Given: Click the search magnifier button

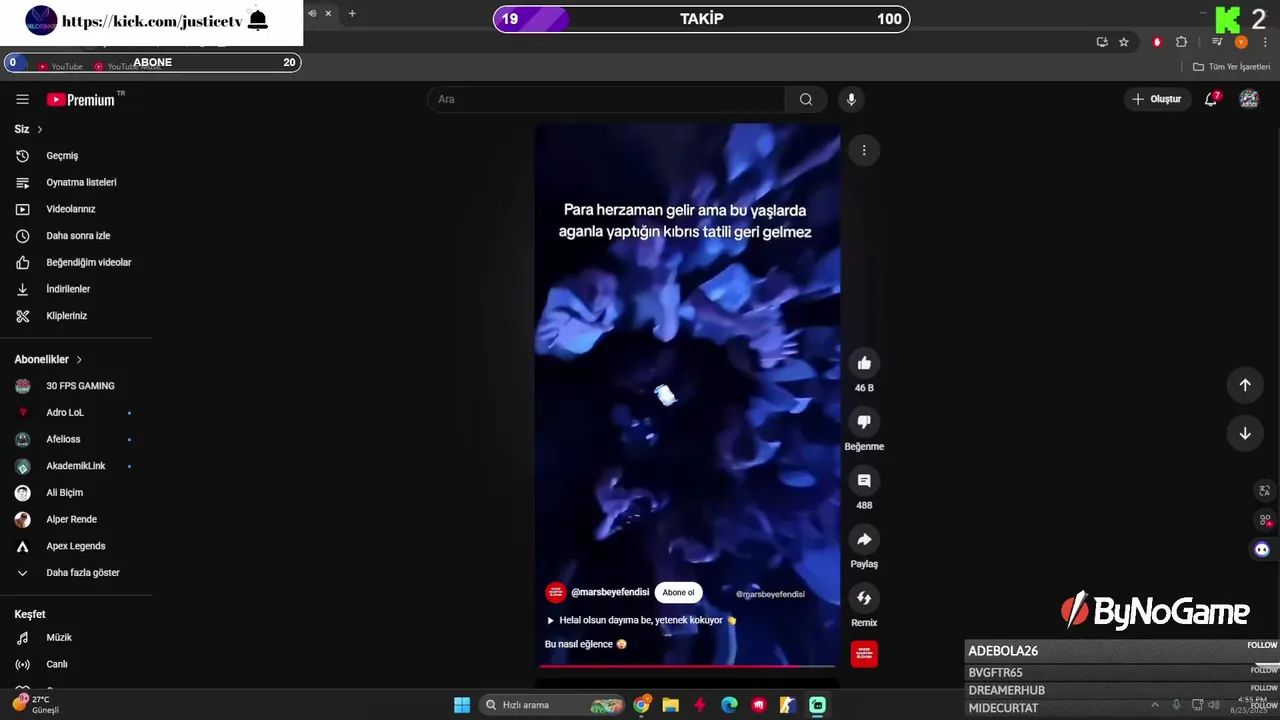Looking at the screenshot, I should tap(806, 99).
